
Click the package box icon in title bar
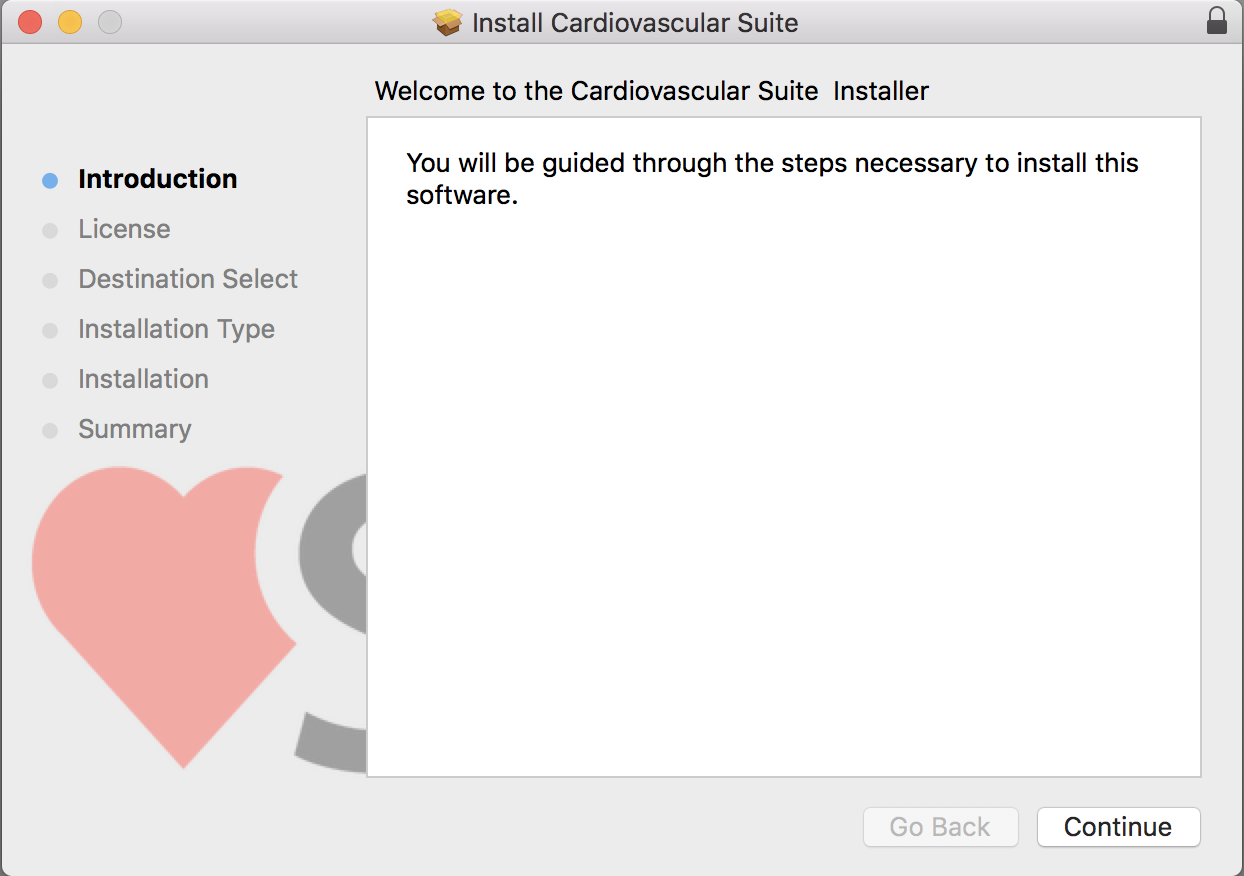449,22
